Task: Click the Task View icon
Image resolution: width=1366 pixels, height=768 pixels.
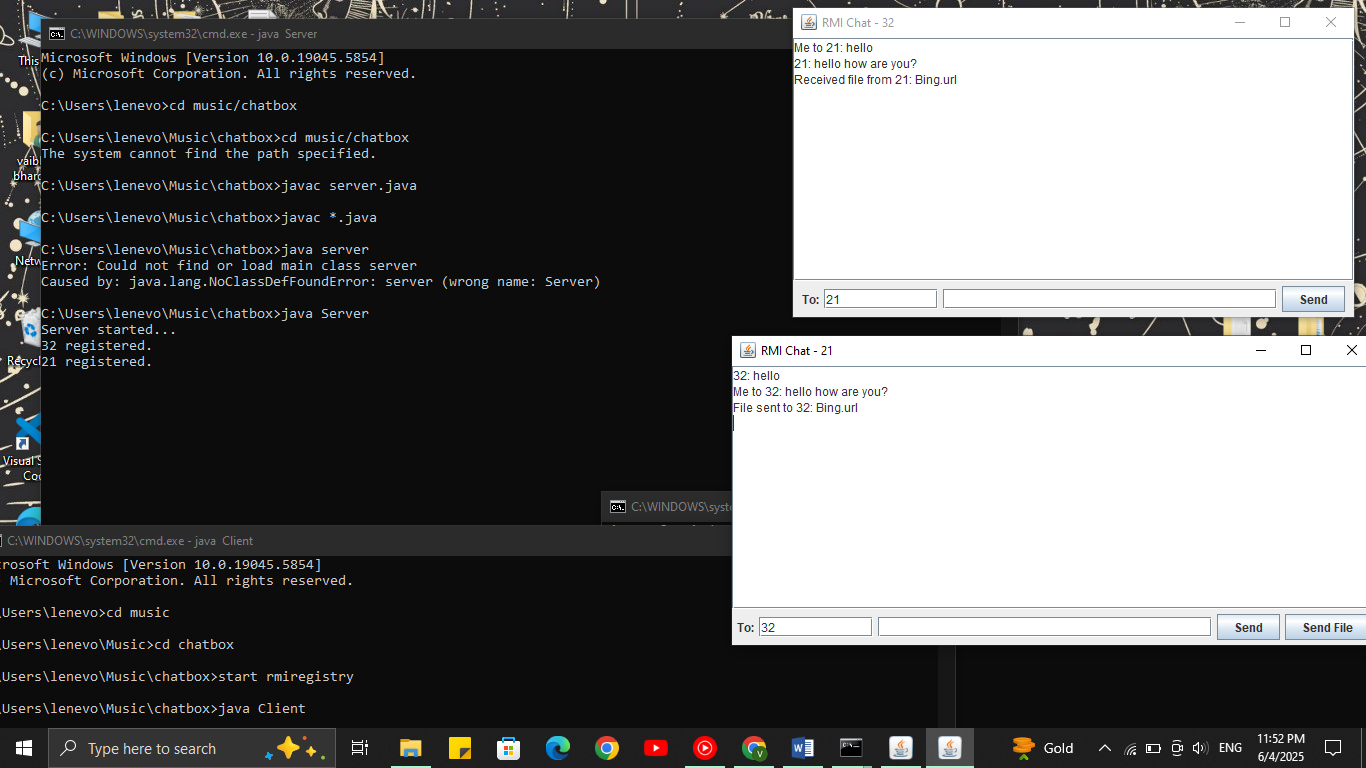Action: (360, 748)
